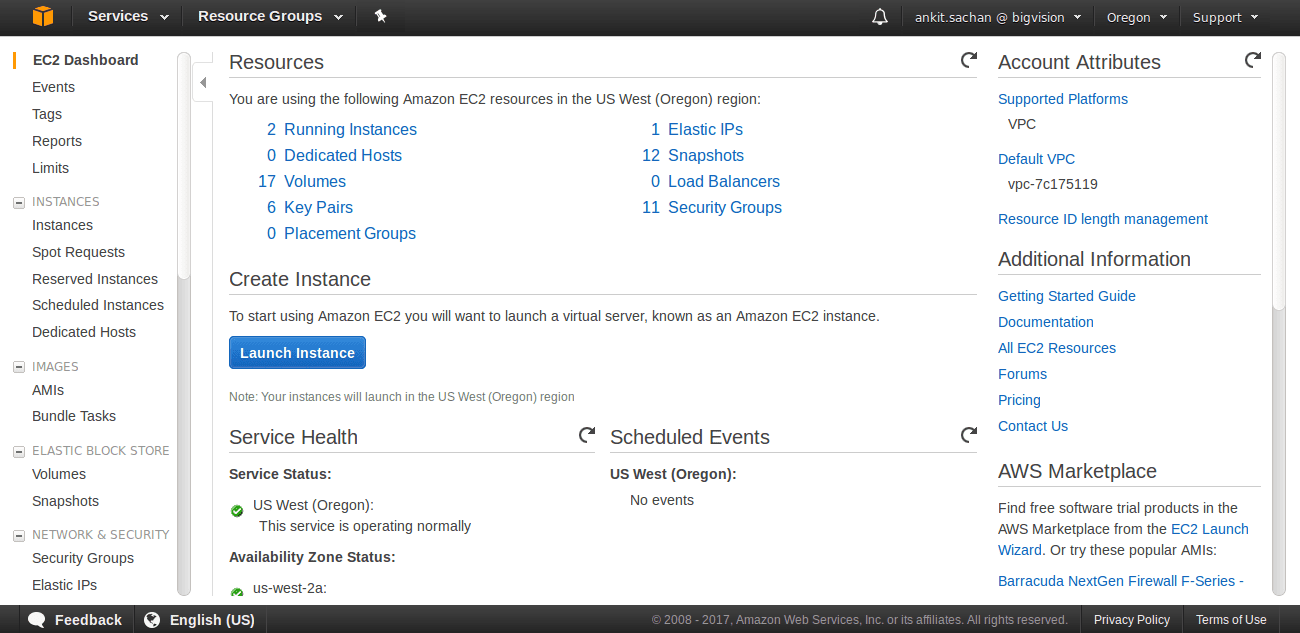Open the Getting Started Guide link
Viewport: 1300px width, 633px height.
pyautogui.click(x=1067, y=296)
